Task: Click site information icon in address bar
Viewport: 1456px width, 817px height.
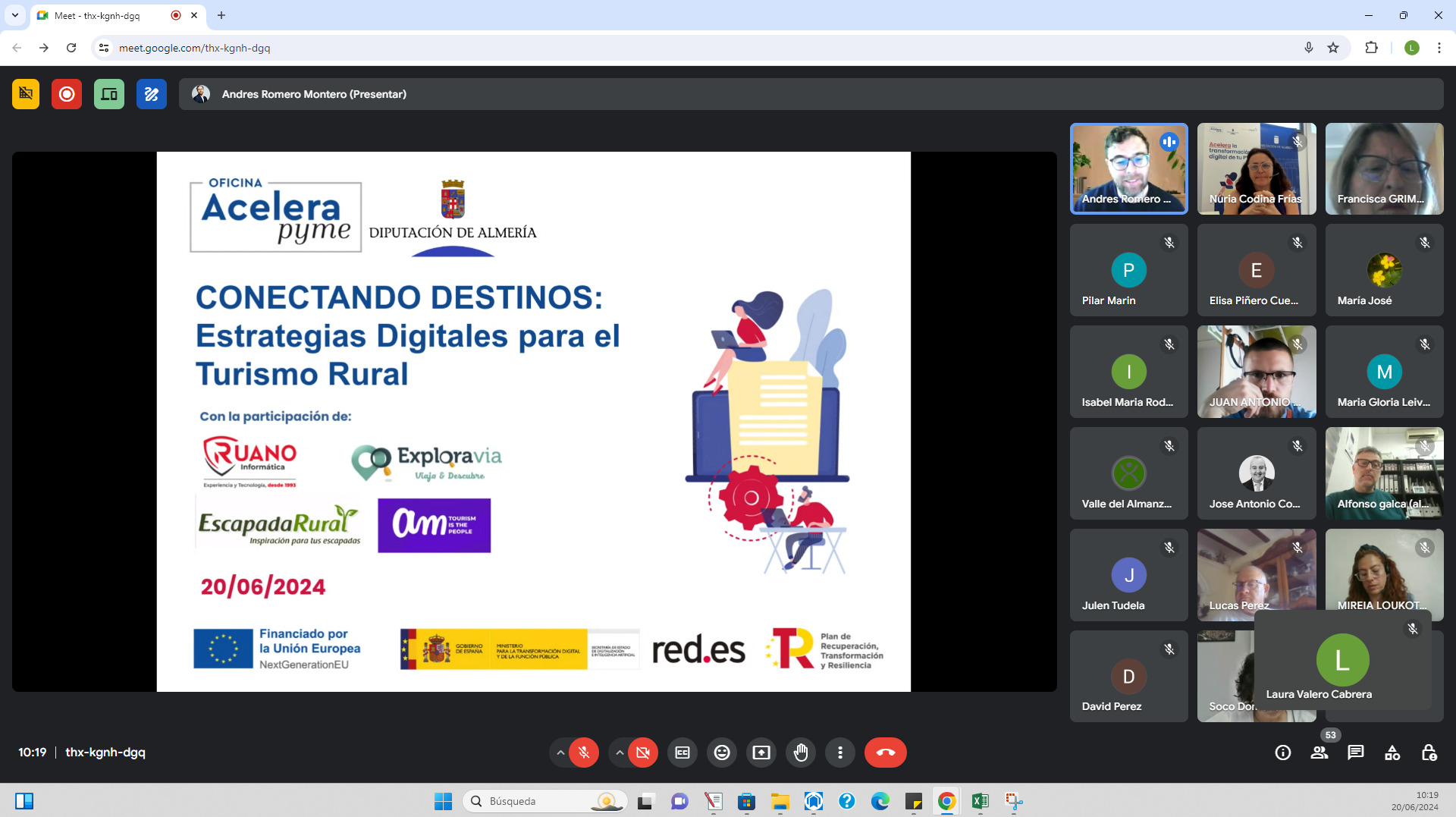Action: point(104,48)
